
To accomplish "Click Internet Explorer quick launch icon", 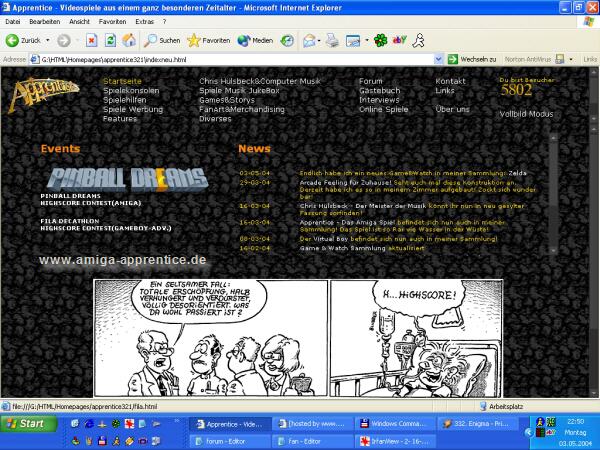I will coord(89,424).
